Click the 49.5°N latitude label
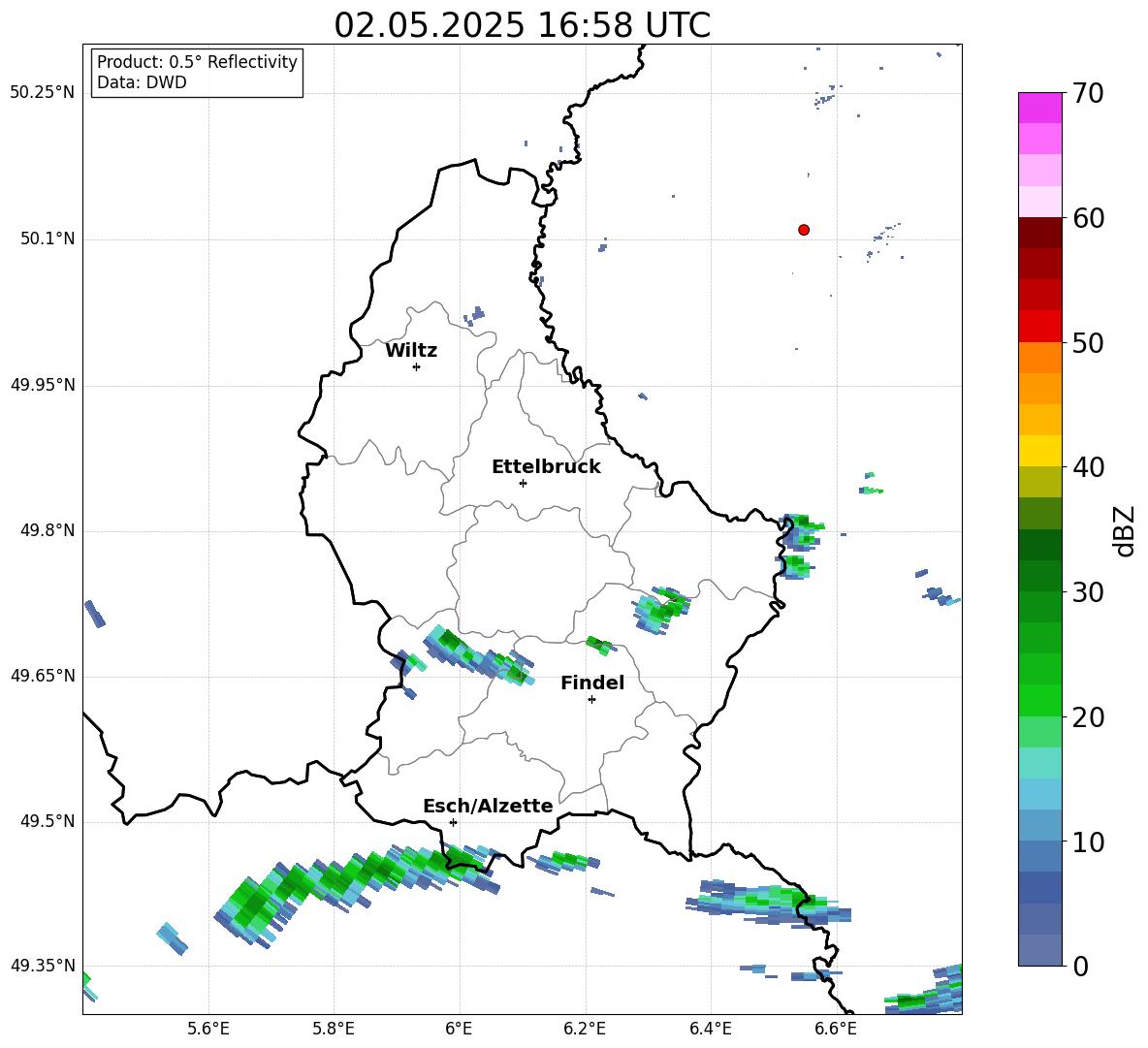This screenshot has width=1148, height=1048. [x=48, y=821]
